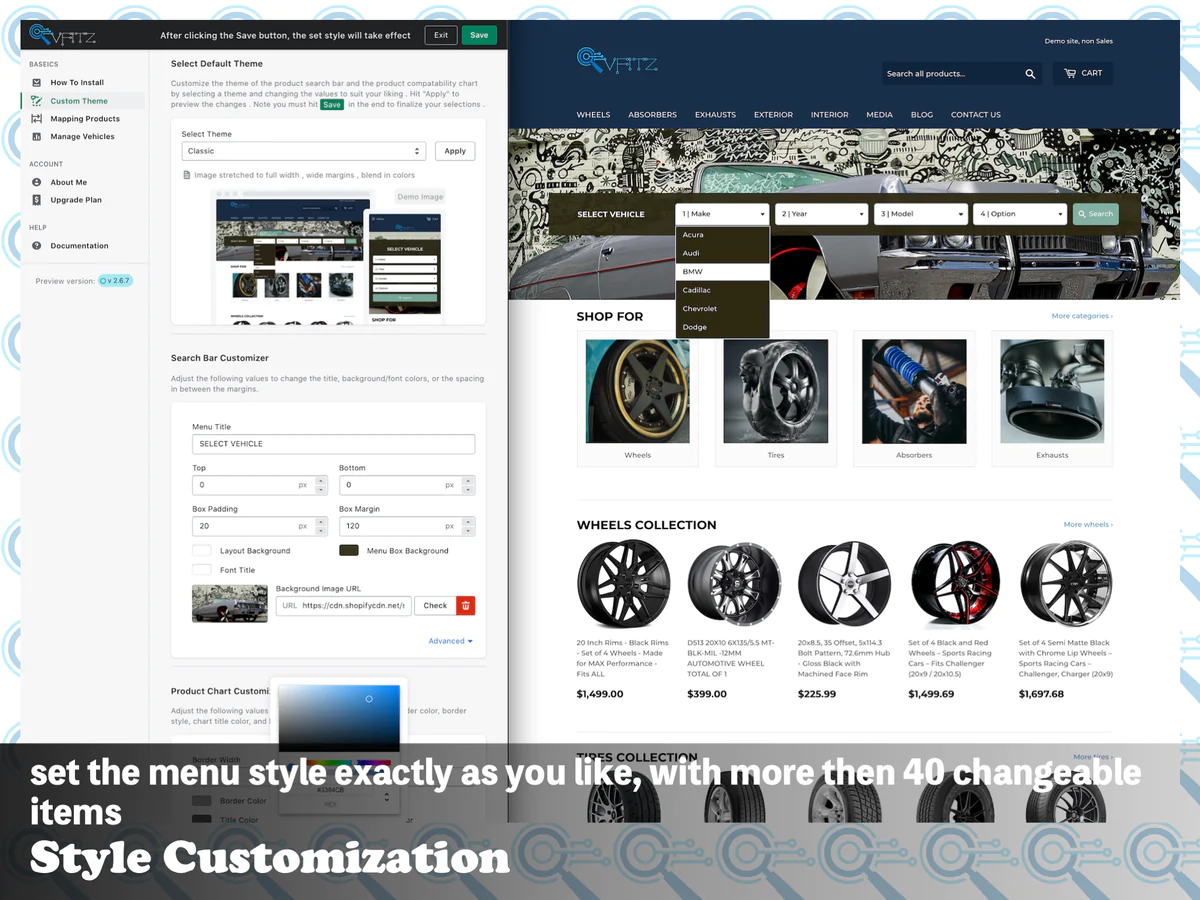Click the green Search button in the vehicle bar
Viewport: 1200px width, 900px height.
(1095, 214)
